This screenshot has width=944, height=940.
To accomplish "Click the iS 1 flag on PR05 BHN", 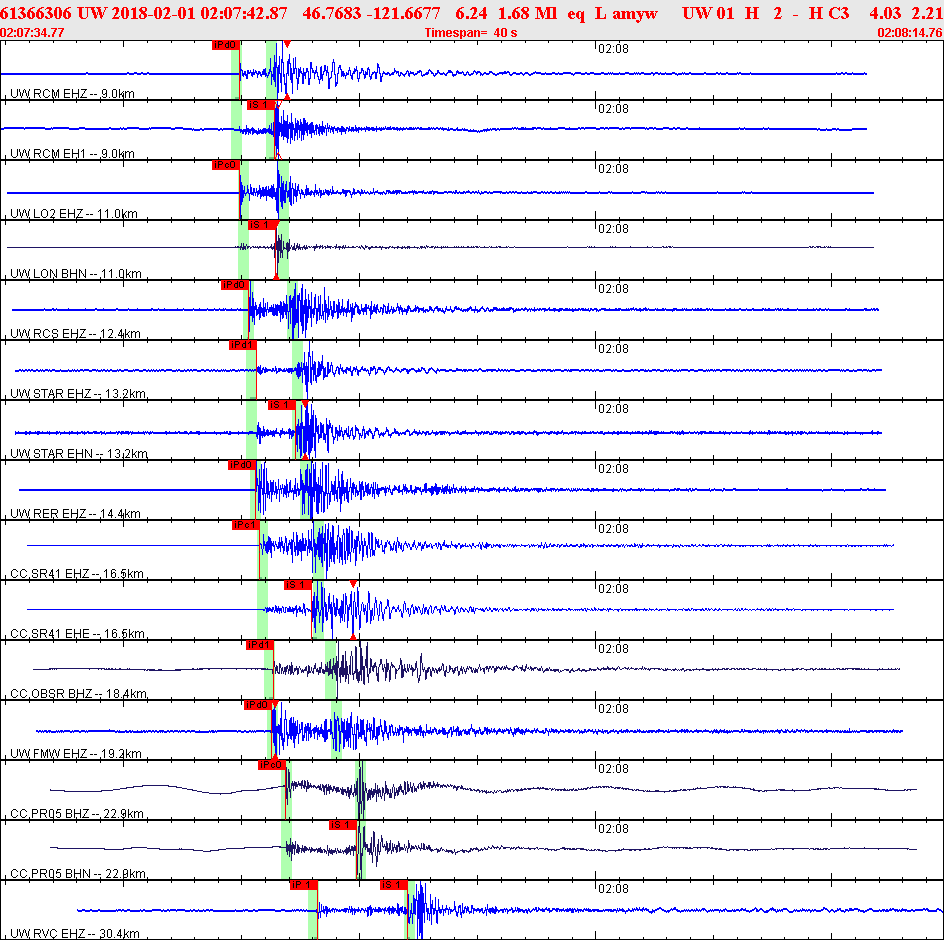I will pos(343,825).
